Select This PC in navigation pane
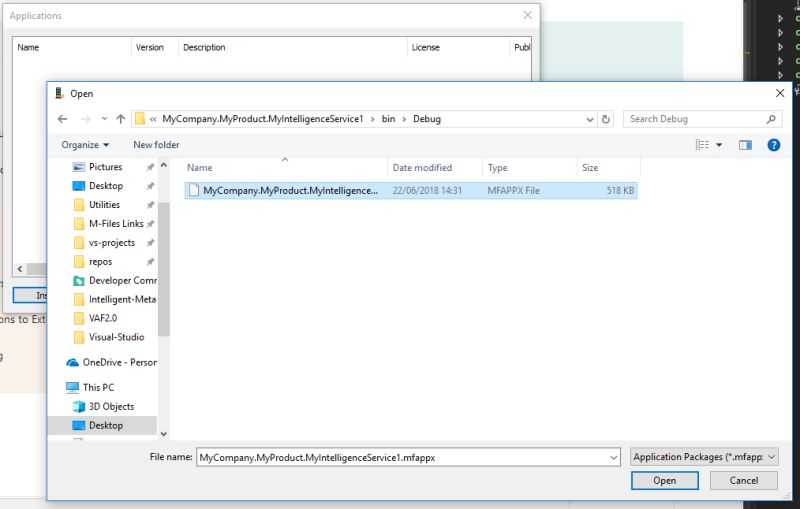 (x=98, y=388)
